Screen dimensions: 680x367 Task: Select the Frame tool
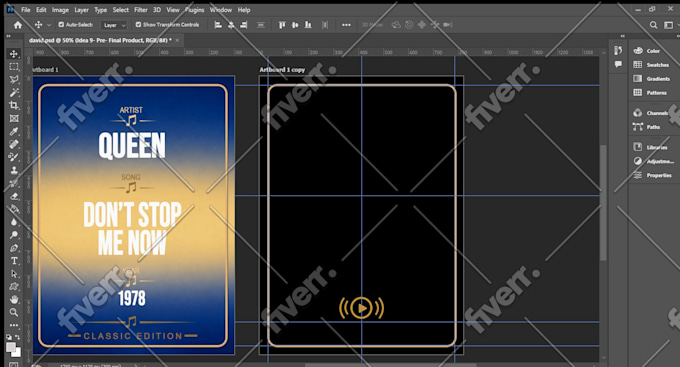coord(14,118)
